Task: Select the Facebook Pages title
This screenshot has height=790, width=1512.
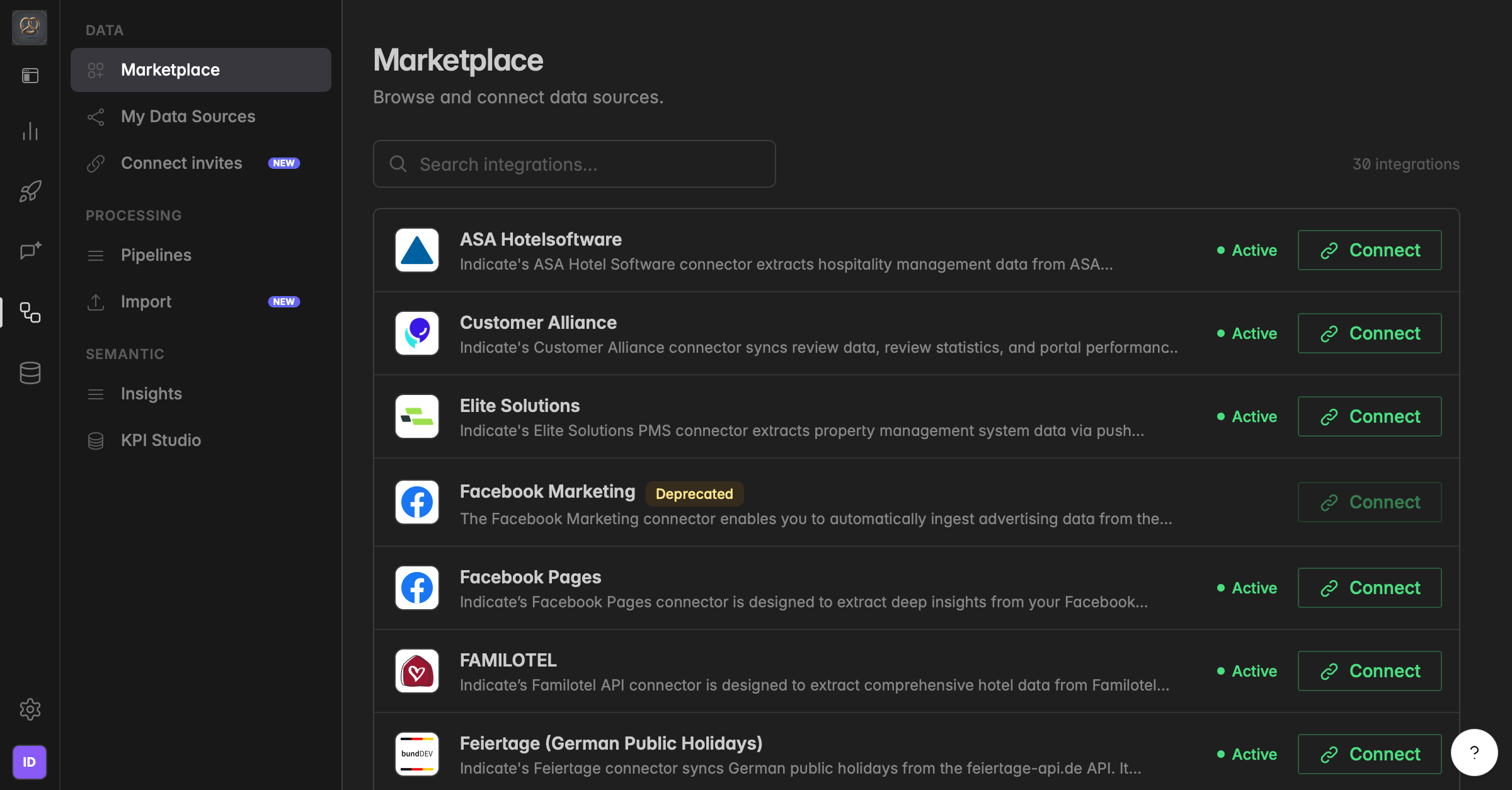Action: click(530, 577)
